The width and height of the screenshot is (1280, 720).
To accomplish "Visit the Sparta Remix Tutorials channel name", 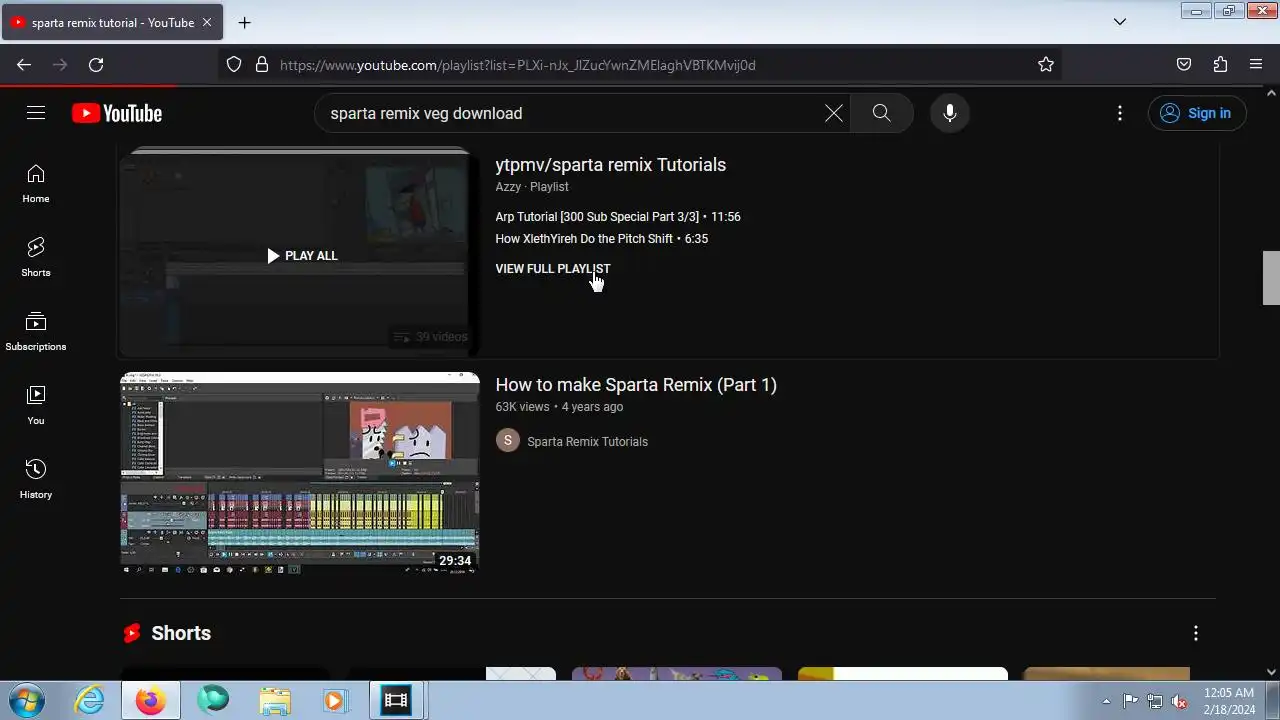I will click(x=587, y=442).
